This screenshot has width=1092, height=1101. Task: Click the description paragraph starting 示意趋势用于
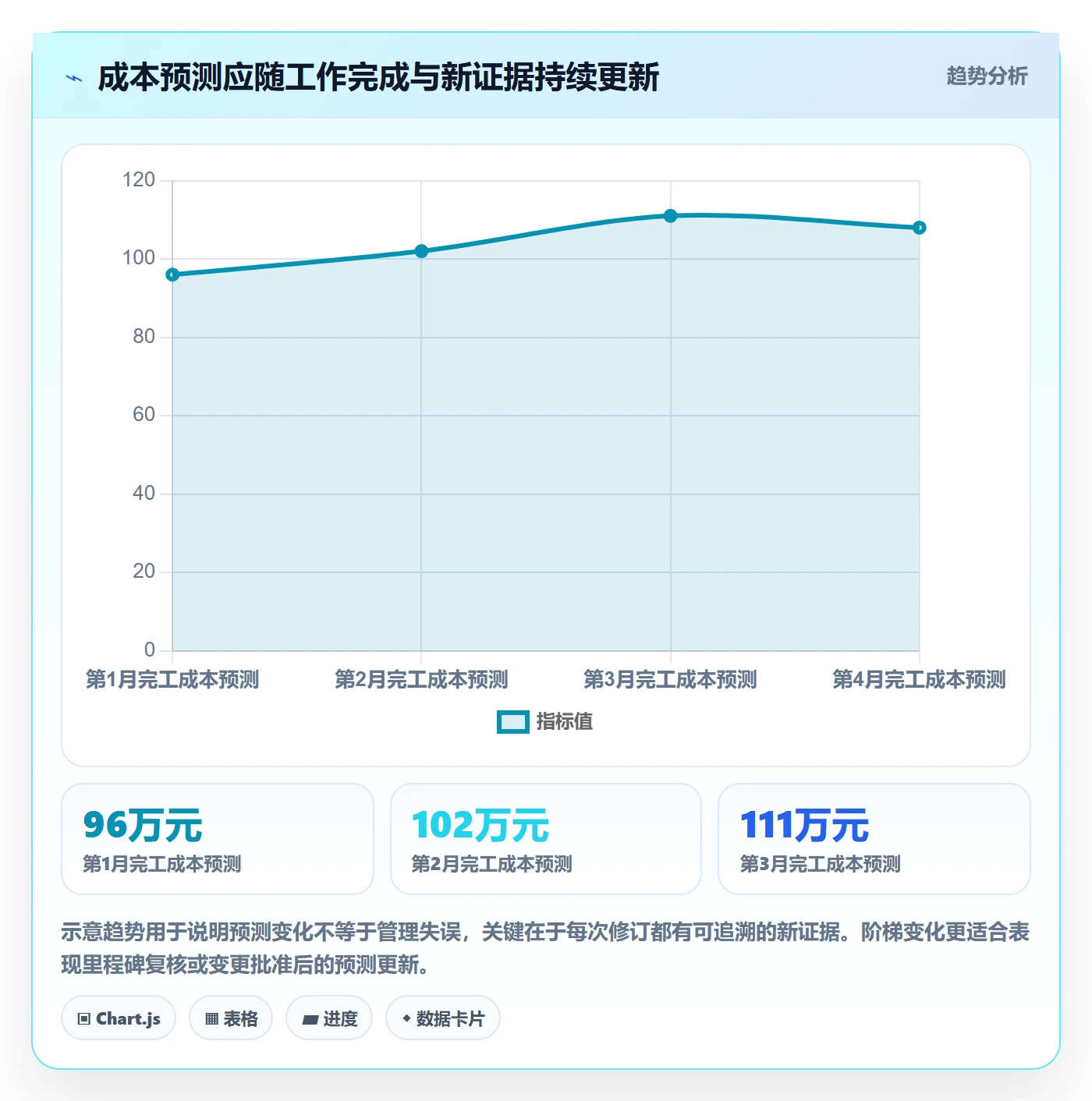[545, 948]
